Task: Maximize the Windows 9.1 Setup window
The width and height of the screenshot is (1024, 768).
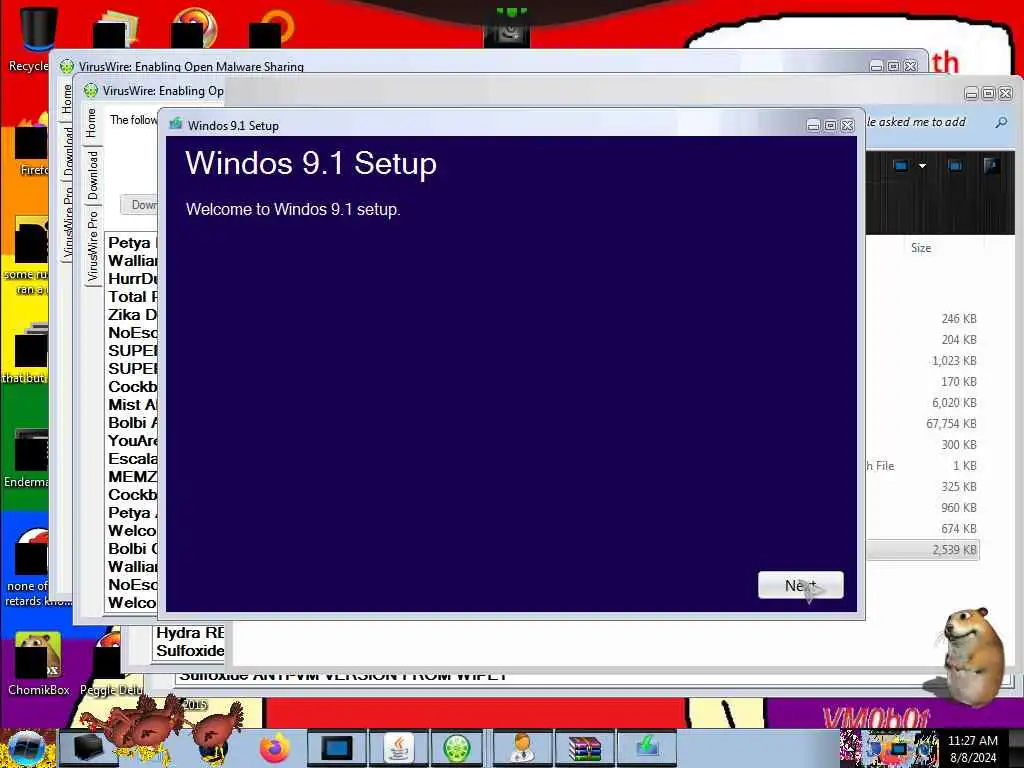Action: (830, 125)
